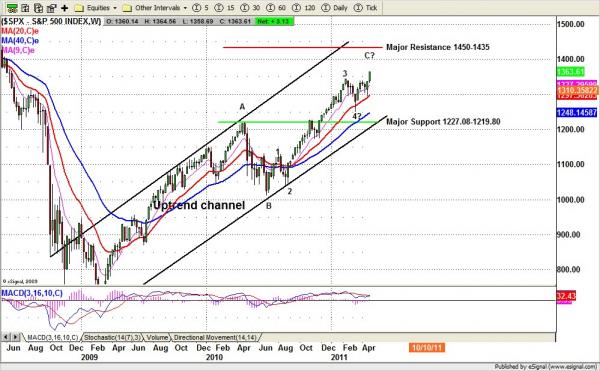Click the Uptrend channel text annotation
Screen dimensions: 600x371
(199, 205)
